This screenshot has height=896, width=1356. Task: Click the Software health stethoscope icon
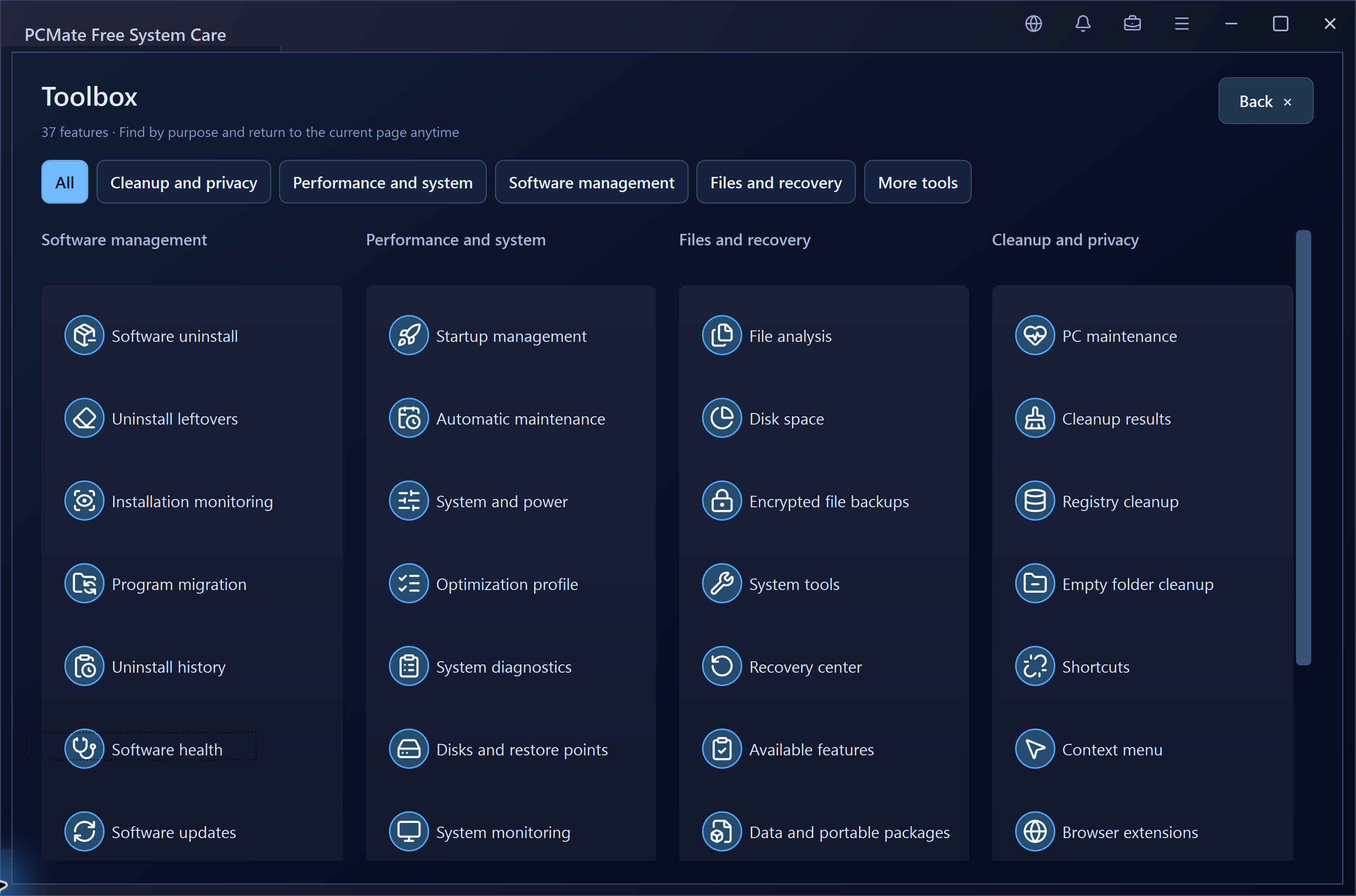click(84, 749)
